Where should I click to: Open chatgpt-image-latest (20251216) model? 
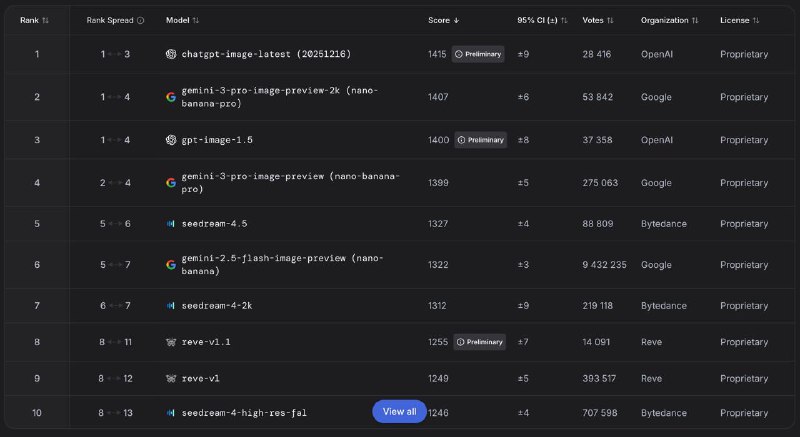click(266, 54)
